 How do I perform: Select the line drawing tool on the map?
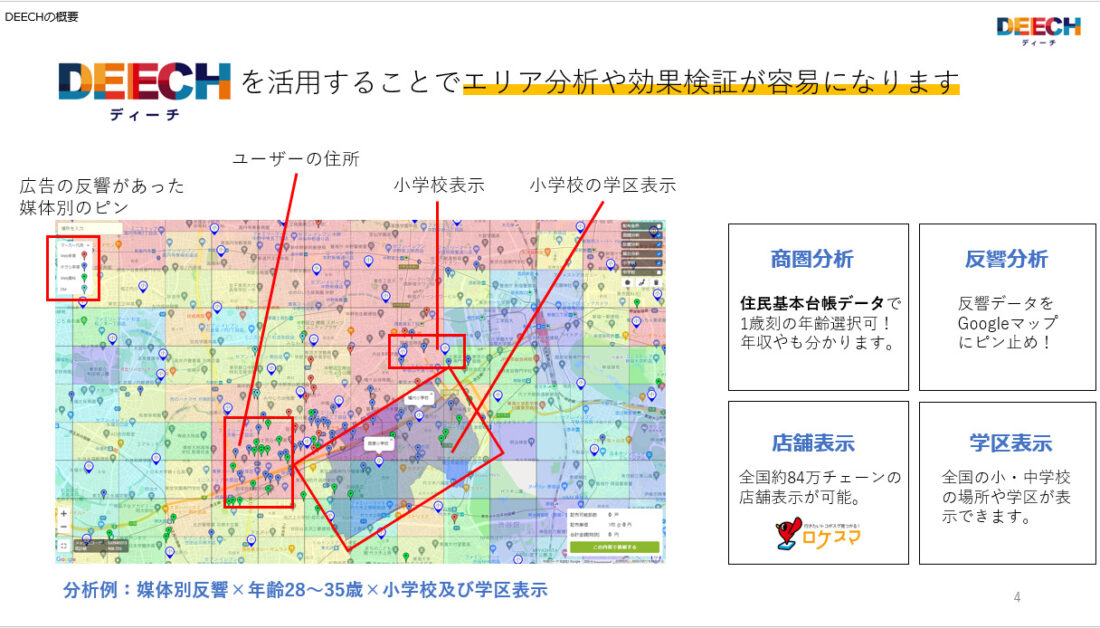pos(642,283)
